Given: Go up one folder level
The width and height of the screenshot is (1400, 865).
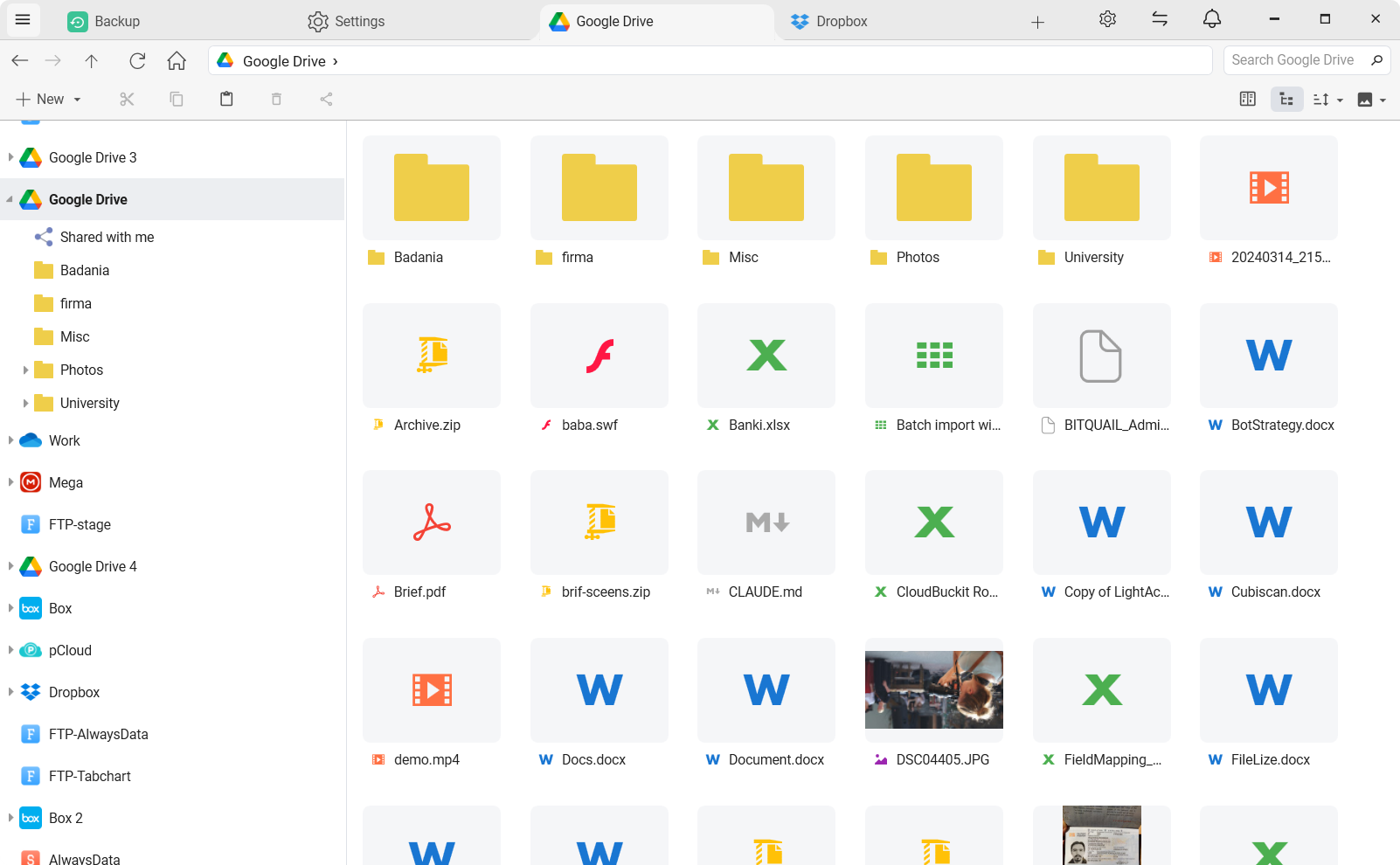Looking at the screenshot, I should (x=92, y=60).
